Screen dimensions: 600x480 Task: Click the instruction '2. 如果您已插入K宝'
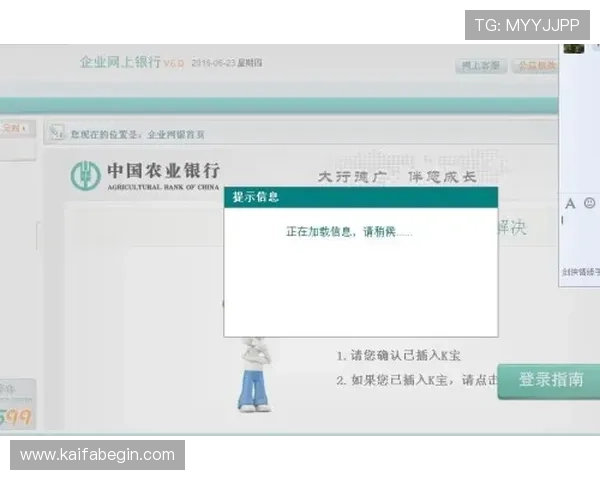tap(417, 380)
